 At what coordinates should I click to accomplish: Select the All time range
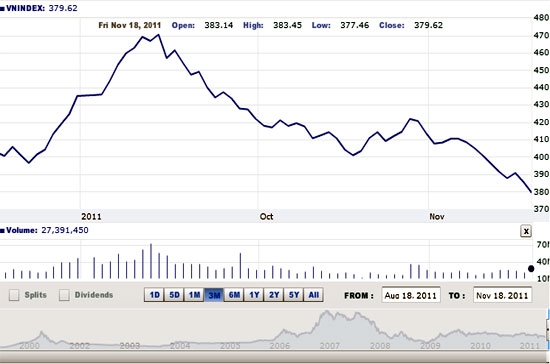(314, 295)
